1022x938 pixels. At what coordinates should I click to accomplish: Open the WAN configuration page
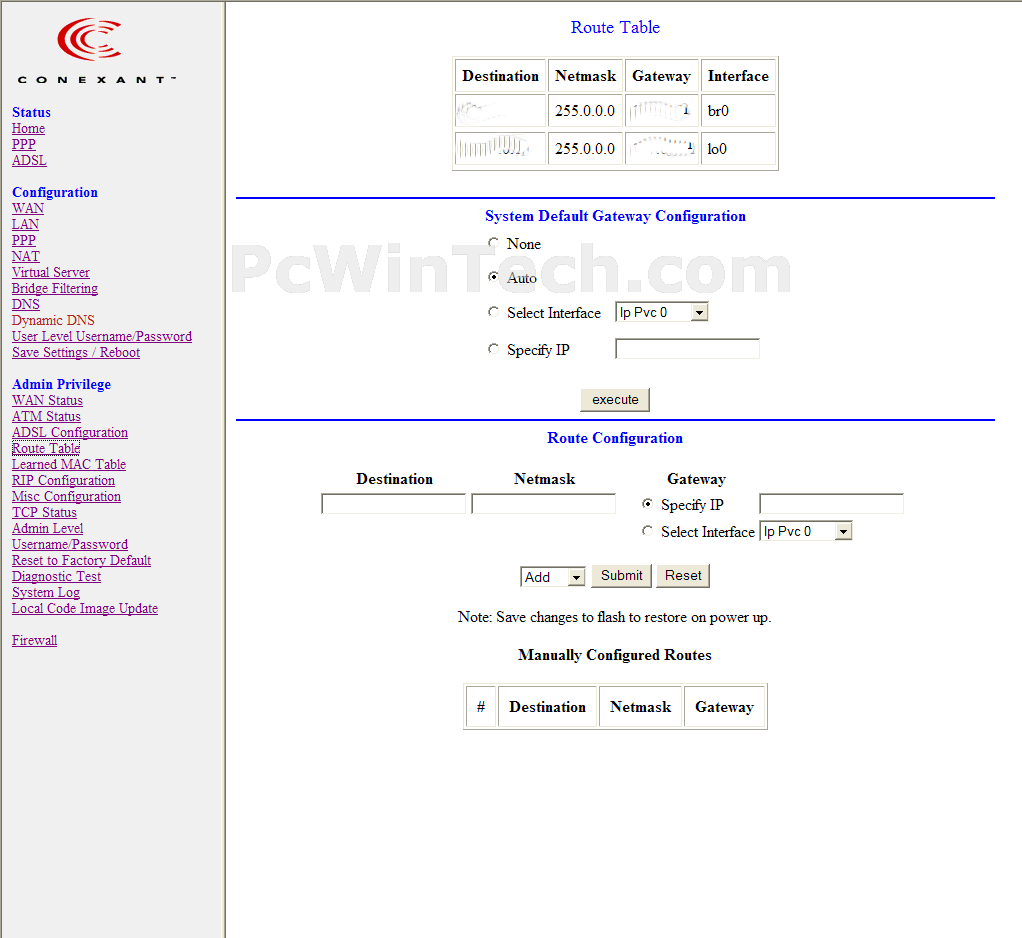(x=27, y=209)
